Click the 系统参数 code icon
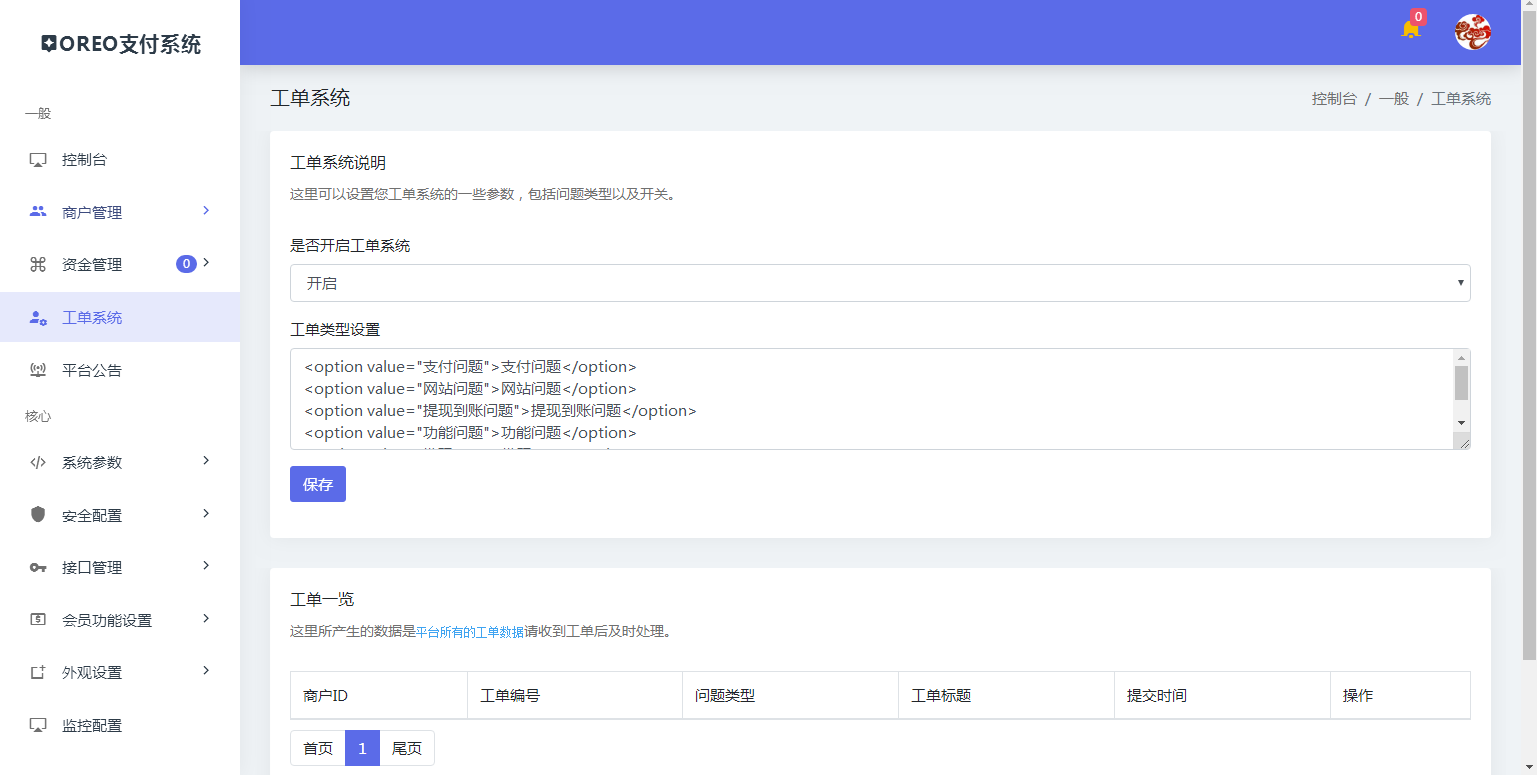This screenshot has width=1537, height=775. tap(37, 462)
